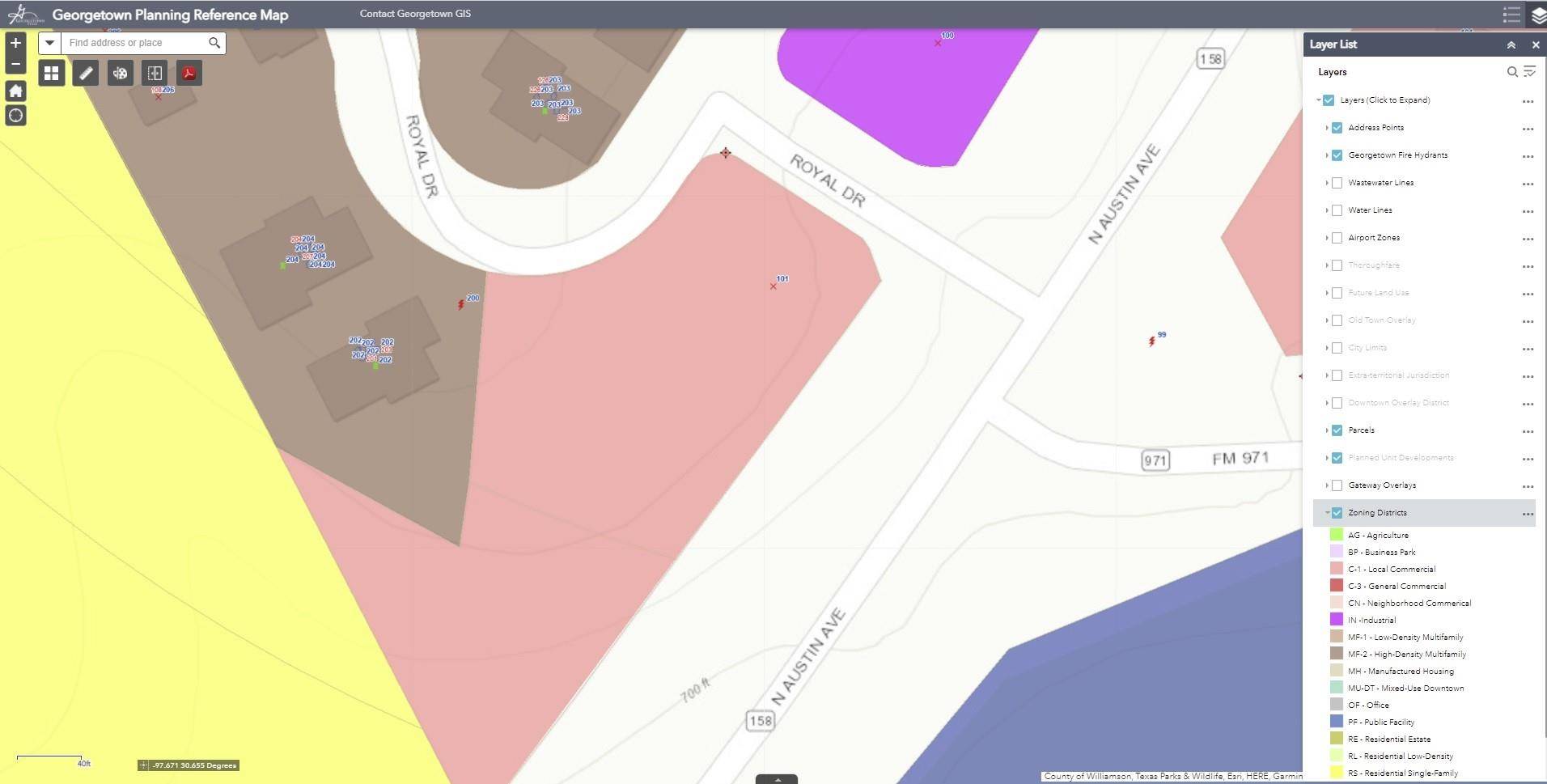The height and width of the screenshot is (784, 1547).
Task: Click the search magnifier in address box
Action: [x=214, y=43]
